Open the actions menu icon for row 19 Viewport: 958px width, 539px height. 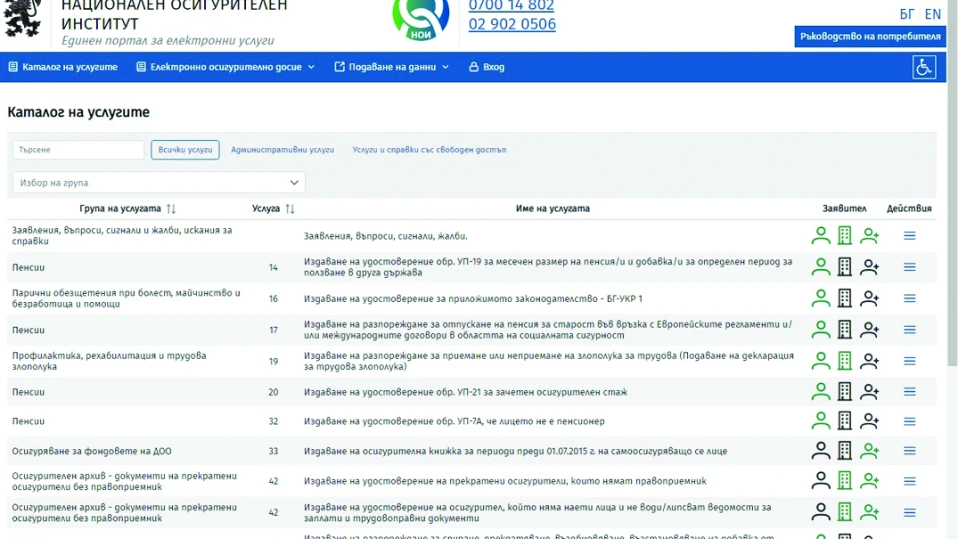909,361
